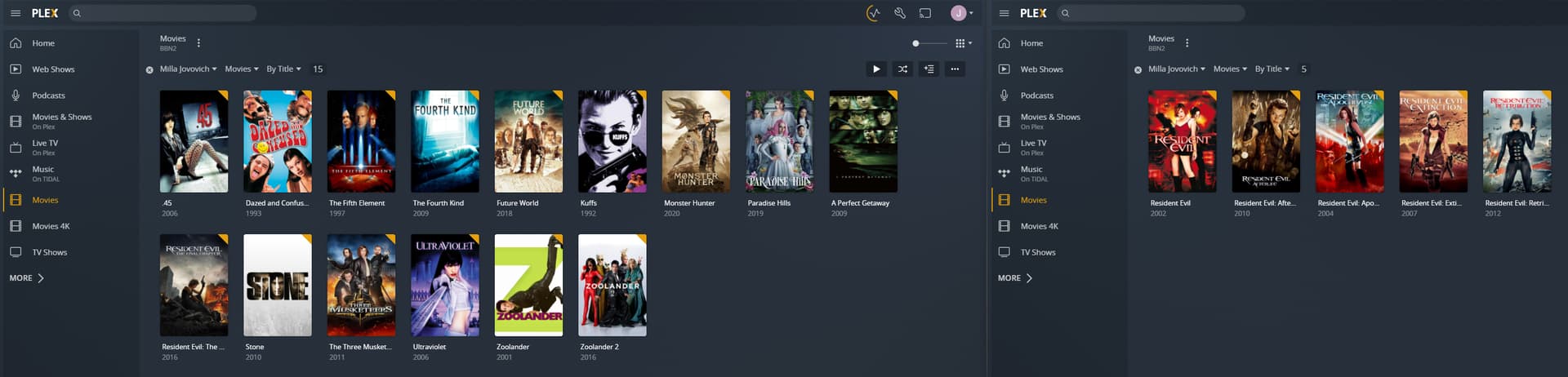Click PLEX logo in the 15-movie window

45,13
